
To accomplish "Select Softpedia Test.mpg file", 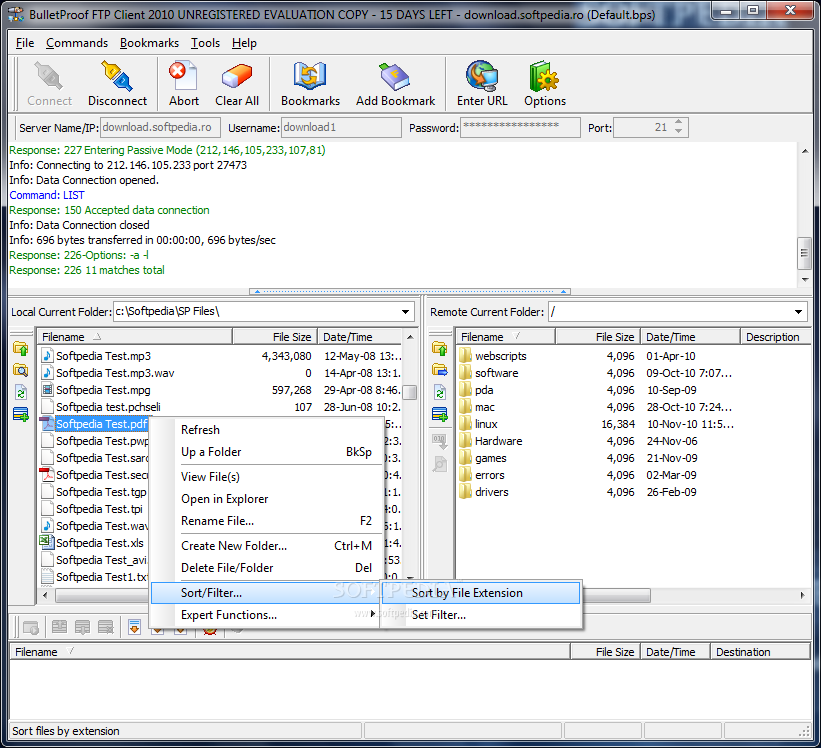I will coord(103,390).
